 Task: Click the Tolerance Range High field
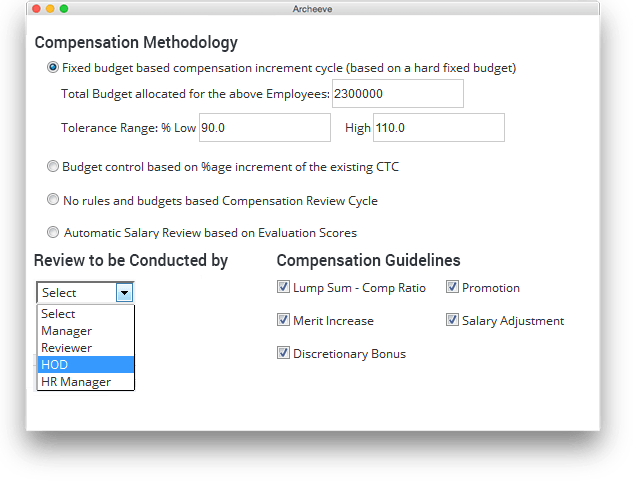439,128
